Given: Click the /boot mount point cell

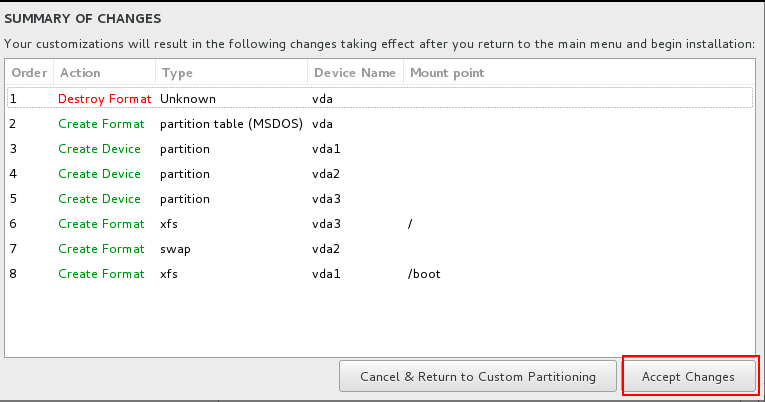Looking at the screenshot, I should [424, 274].
